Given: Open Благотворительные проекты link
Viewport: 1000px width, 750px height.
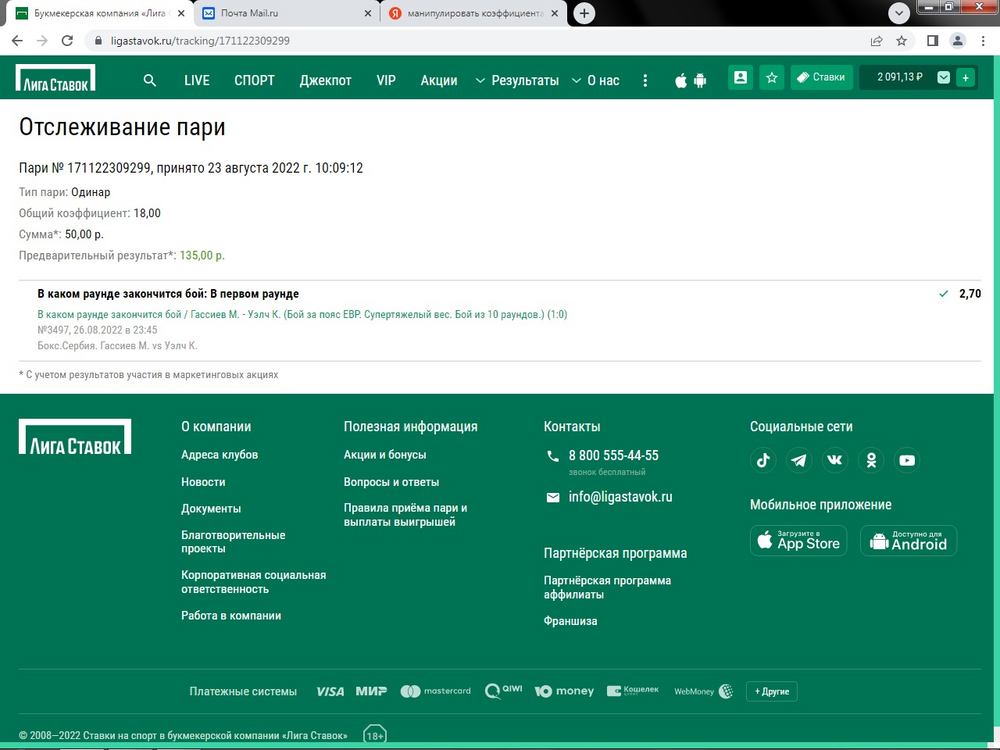Looking at the screenshot, I should 233,542.
